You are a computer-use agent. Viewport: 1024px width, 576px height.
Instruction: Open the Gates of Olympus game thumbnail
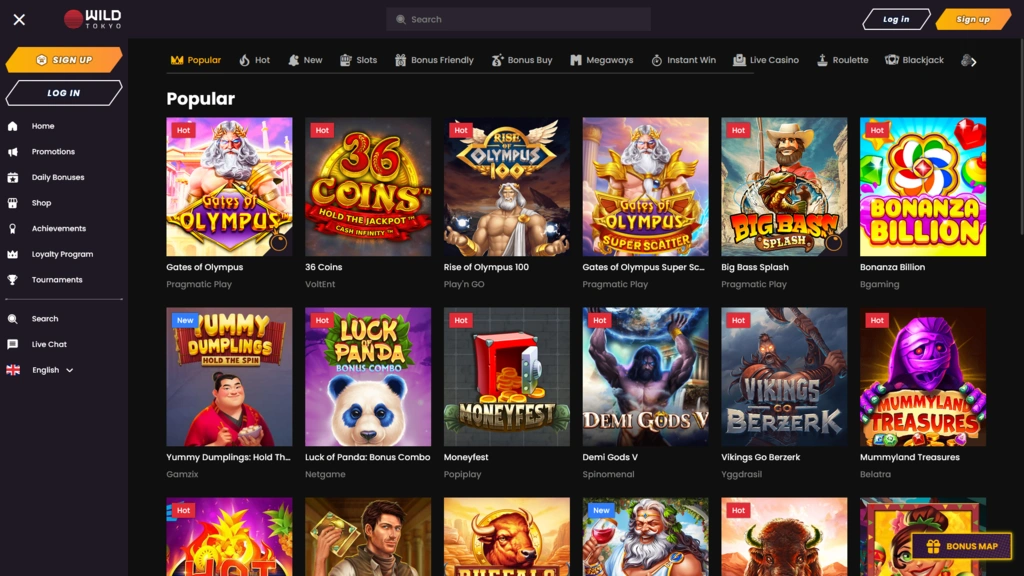coord(229,187)
